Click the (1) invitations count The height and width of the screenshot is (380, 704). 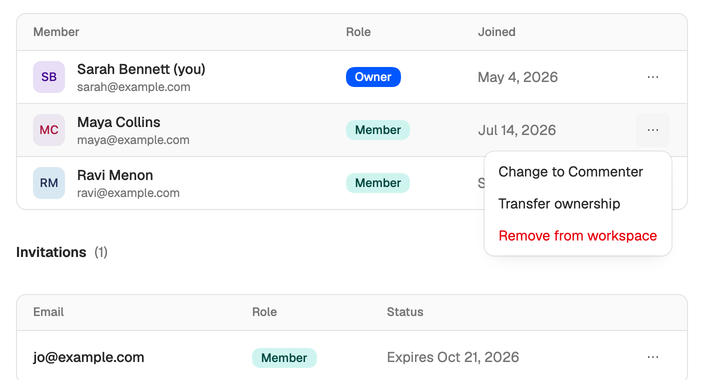point(101,252)
